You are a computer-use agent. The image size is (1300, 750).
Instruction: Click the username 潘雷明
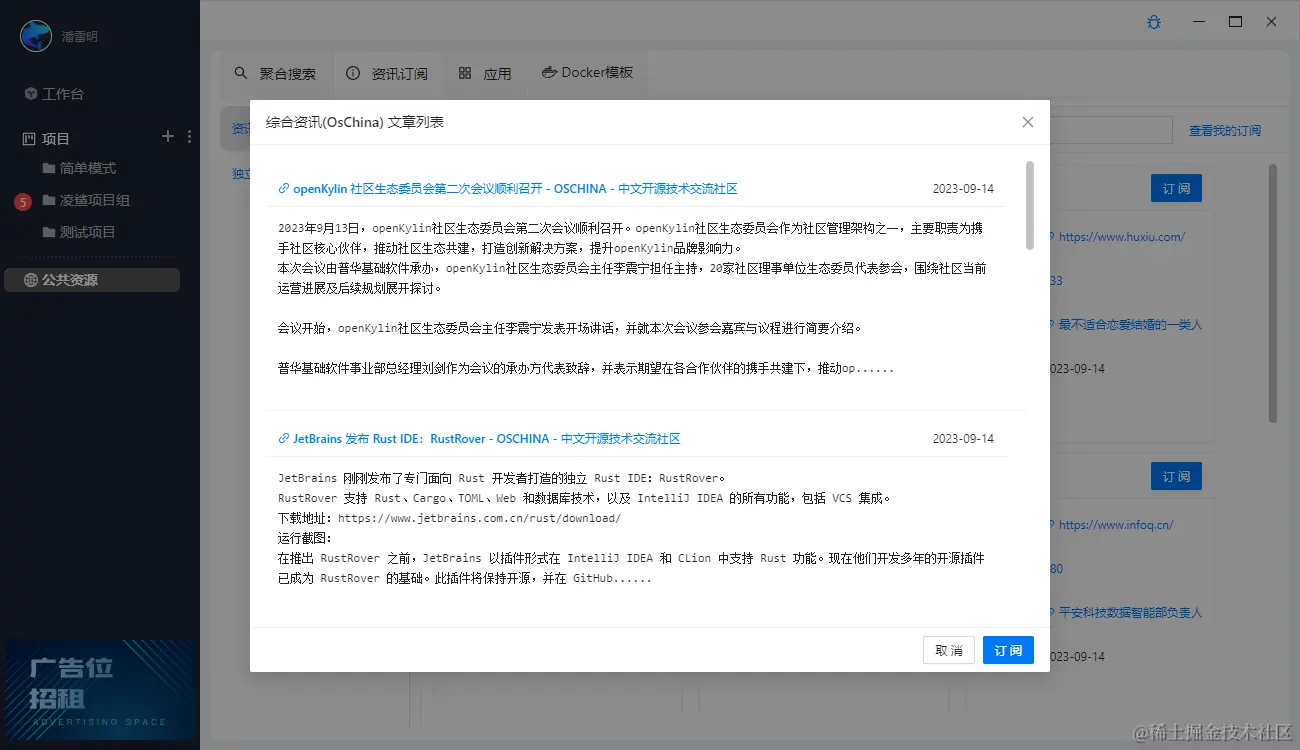[80, 36]
